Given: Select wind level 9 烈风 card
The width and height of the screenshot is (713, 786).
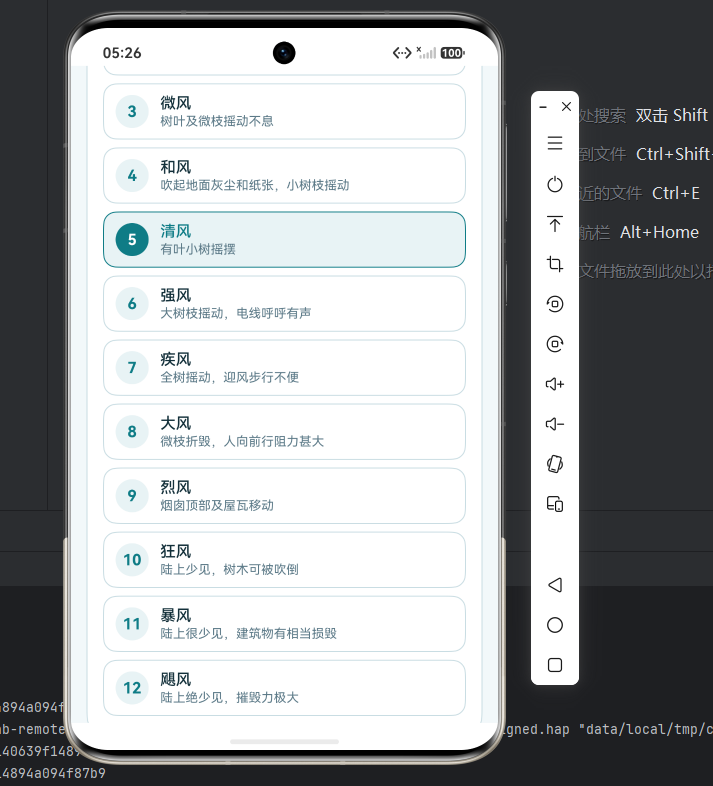Looking at the screenshot, I should [x=284, y=496].
